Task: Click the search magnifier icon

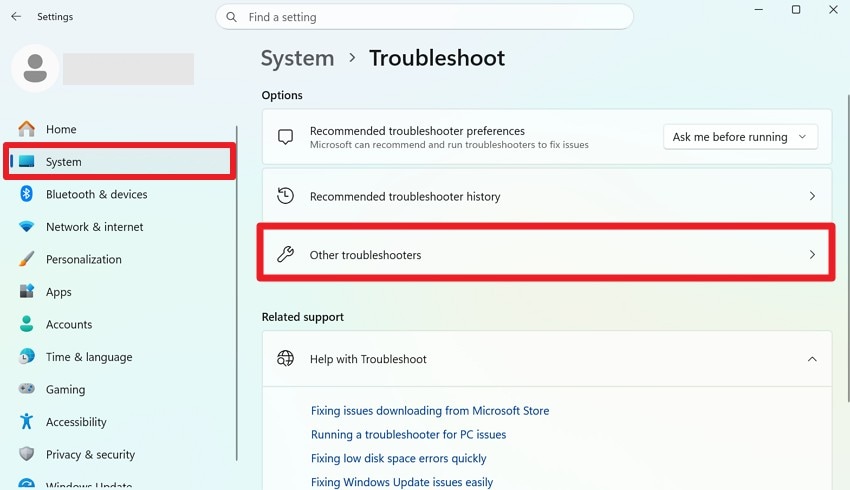Action: [231, 17]
